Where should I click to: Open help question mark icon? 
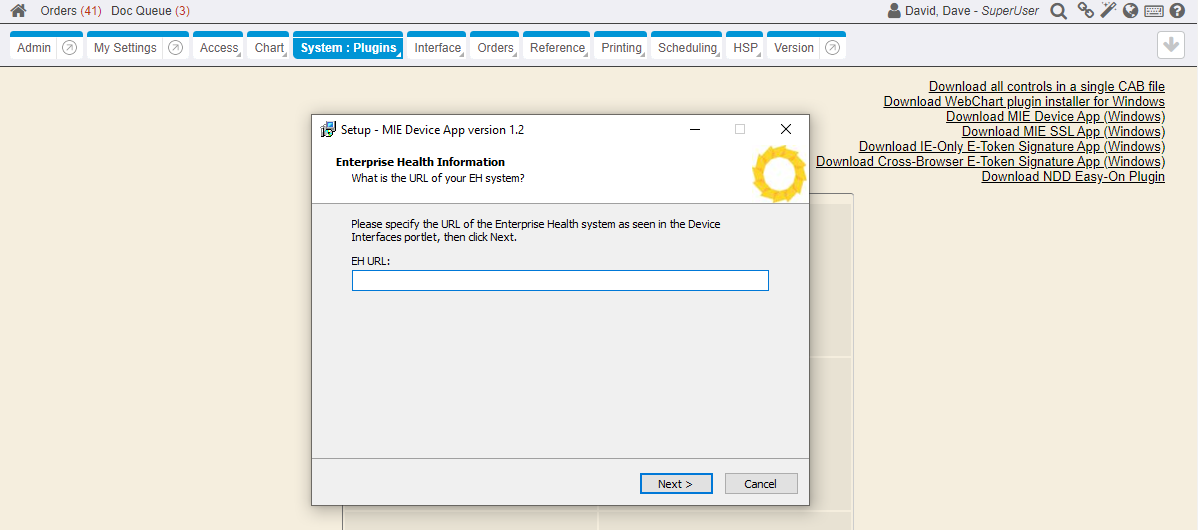click(x=1177, y=11)
